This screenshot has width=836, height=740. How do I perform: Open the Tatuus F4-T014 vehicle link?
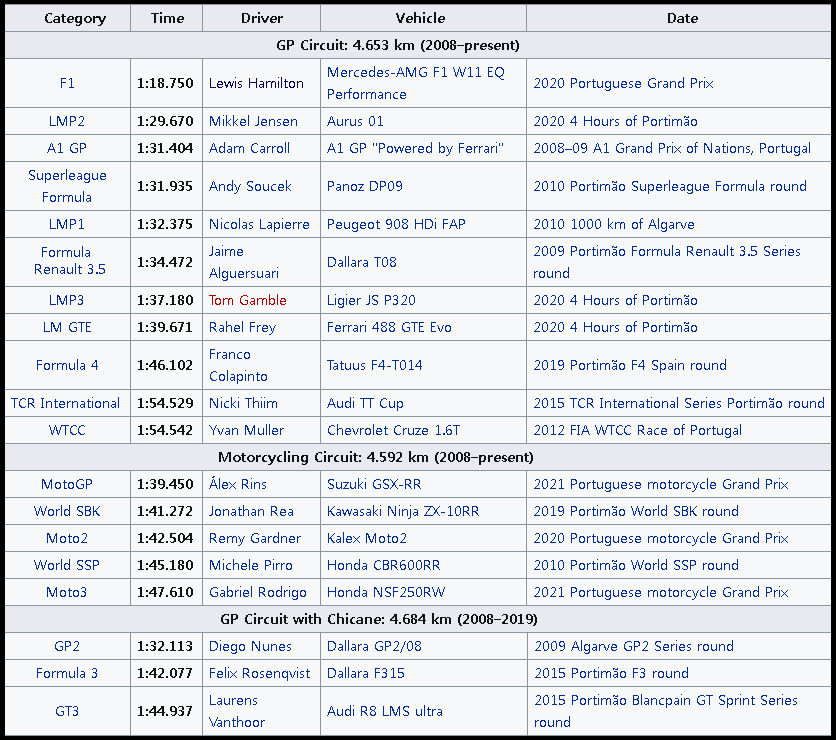click(374, 365)
